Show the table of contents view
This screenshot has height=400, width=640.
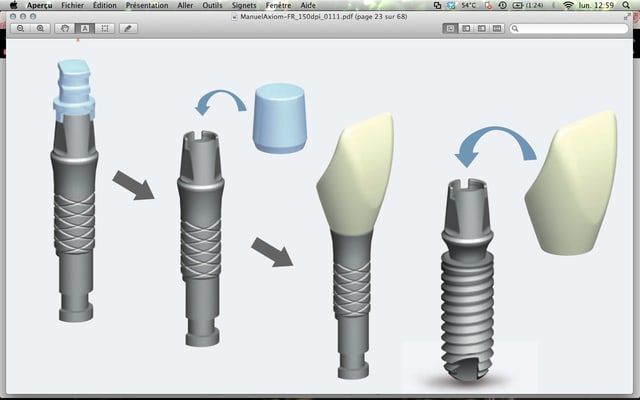(x=481, y=29)
